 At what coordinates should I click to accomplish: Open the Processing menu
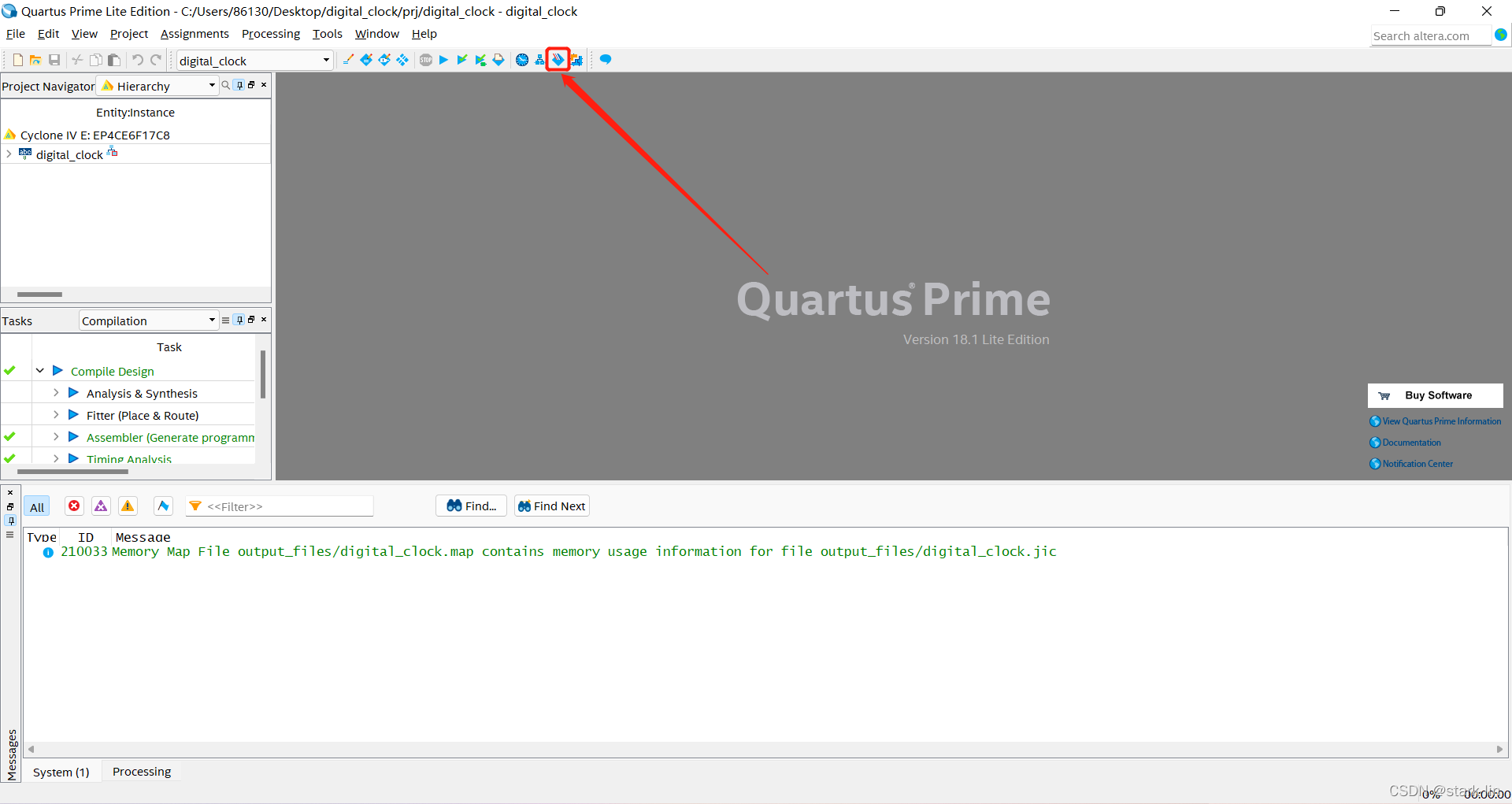tap(271, 34)
